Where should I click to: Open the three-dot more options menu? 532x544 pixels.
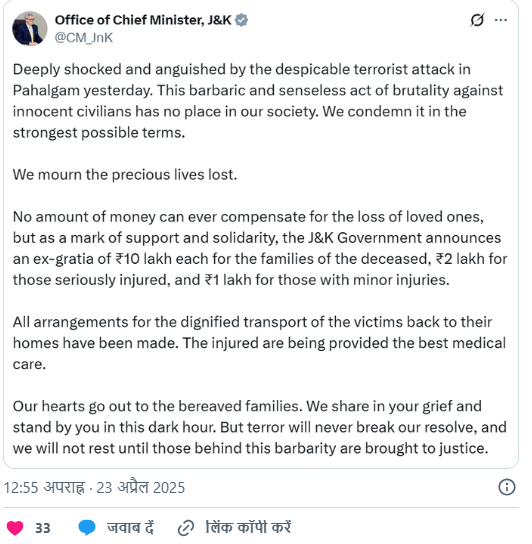pyautogui.click(x=501, y=20)
